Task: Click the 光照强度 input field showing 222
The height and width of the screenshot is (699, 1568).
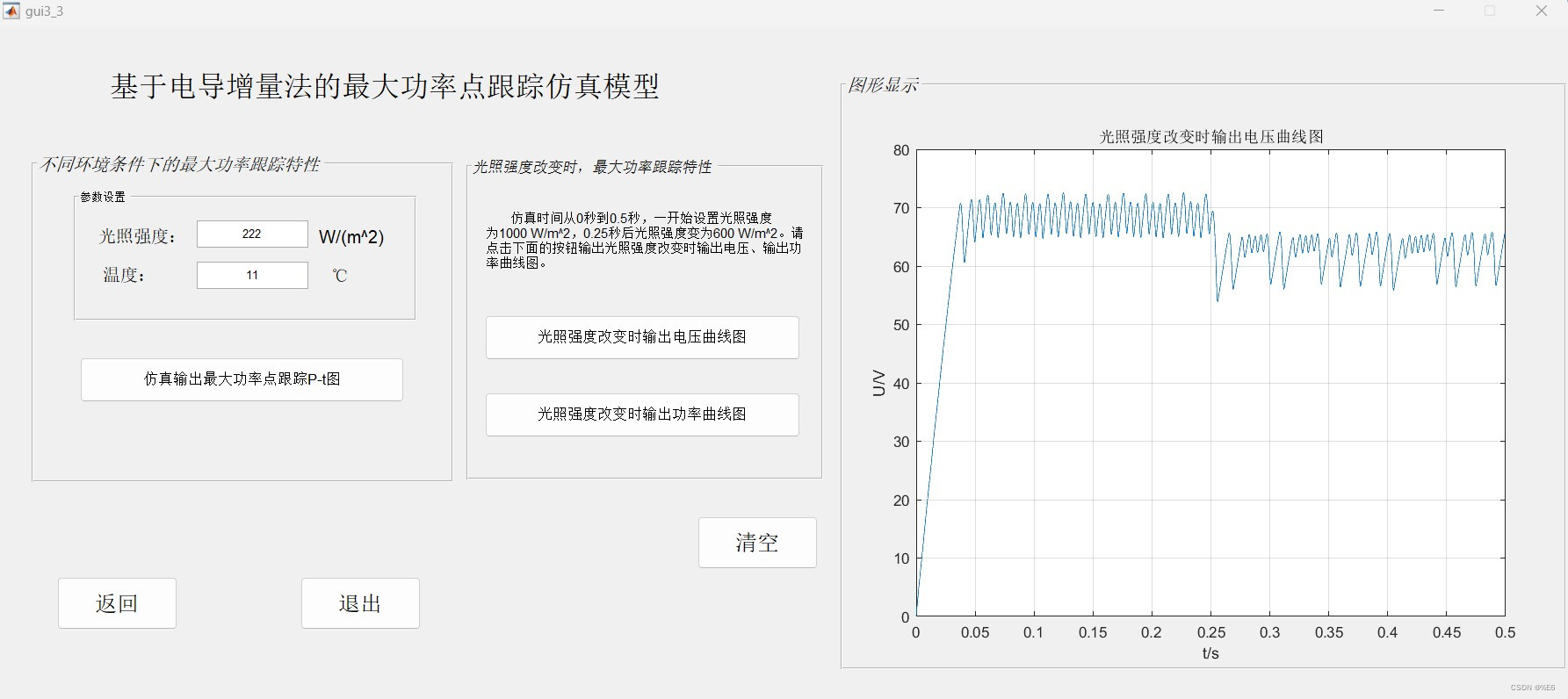Action: [x=252, y=234]
